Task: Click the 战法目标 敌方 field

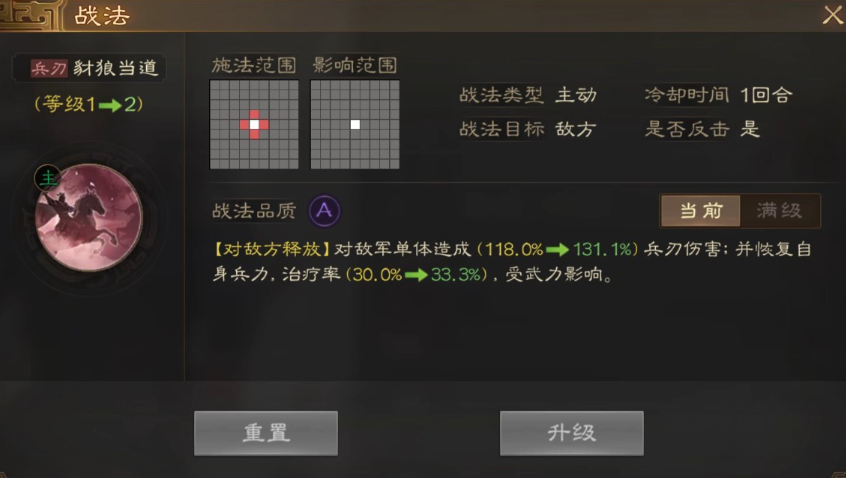Action: tap(528, 129)
